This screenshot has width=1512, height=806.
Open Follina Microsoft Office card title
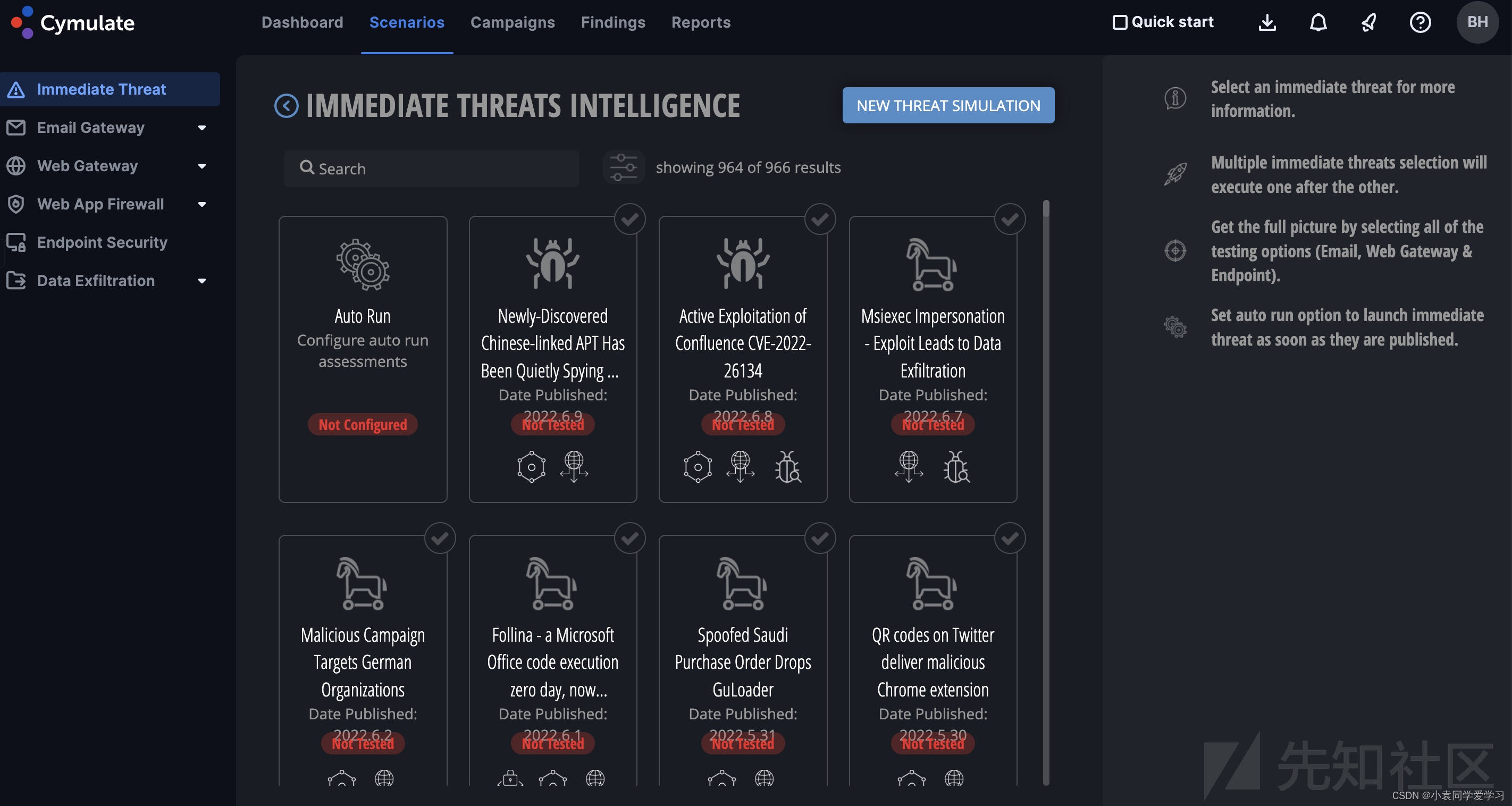(552, 662)
